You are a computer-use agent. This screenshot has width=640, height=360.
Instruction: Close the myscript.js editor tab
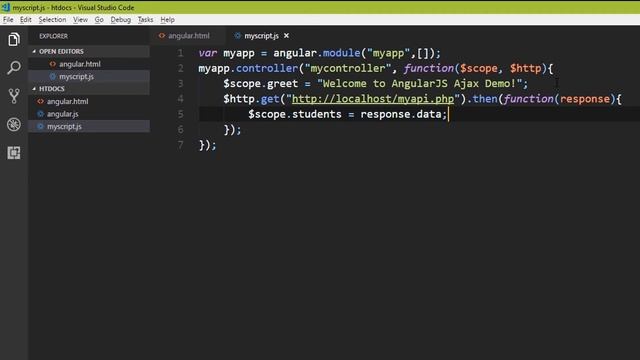coord(287,36)
